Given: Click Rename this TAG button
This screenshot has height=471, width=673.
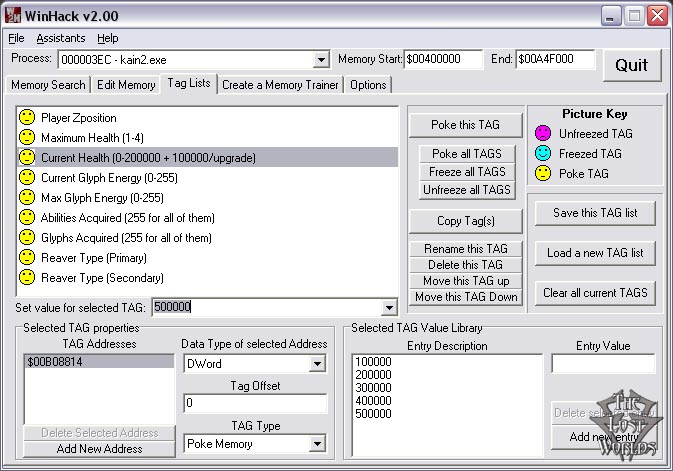Looking at the screenshot, I should click(x=466, y=249).
